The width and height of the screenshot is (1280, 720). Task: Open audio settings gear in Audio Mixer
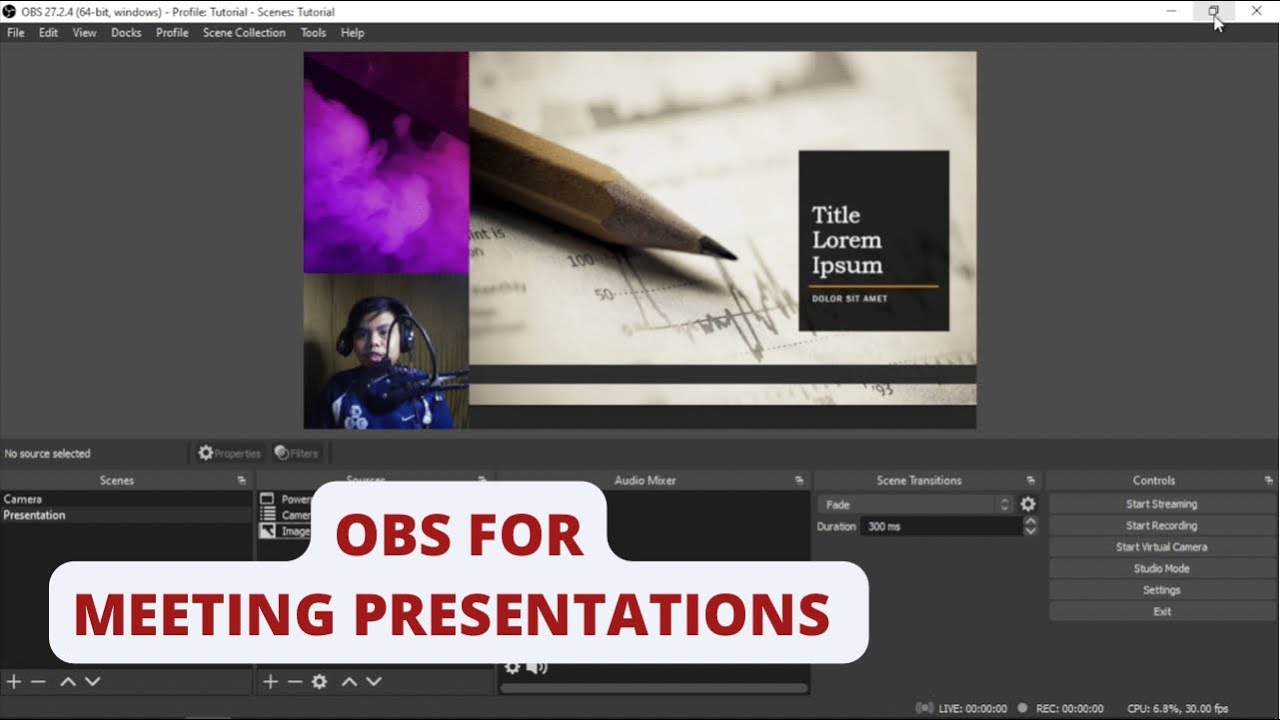click(512, 666)
